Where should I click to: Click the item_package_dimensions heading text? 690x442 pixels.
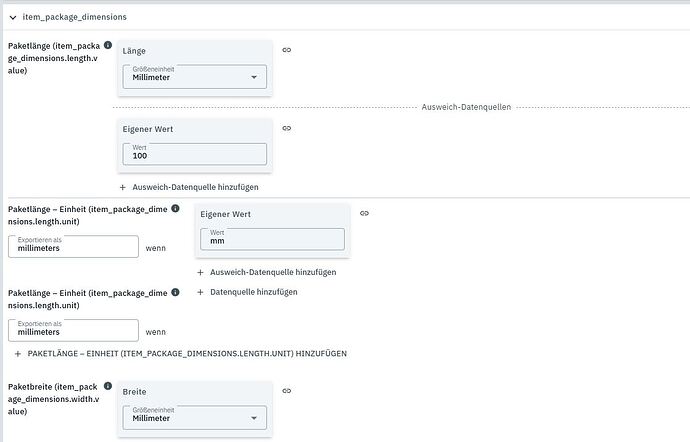[74, 17]
